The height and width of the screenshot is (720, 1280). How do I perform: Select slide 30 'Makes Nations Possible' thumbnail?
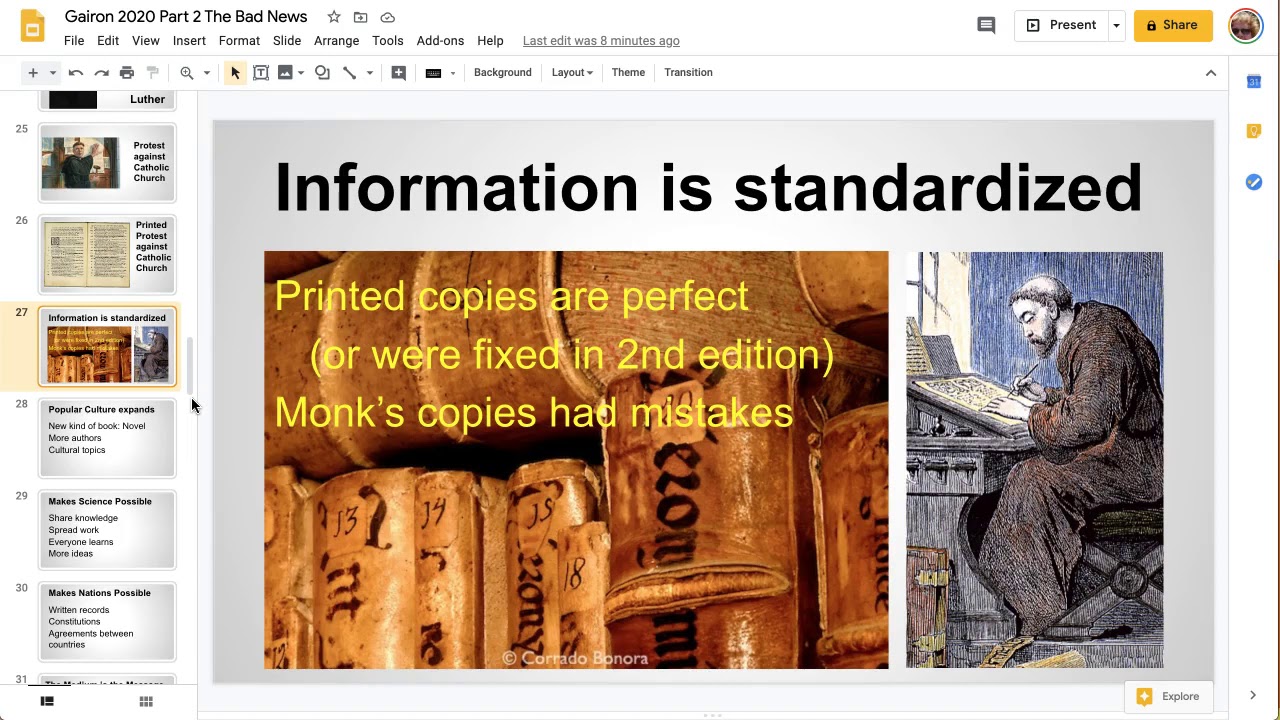[107, 622]
